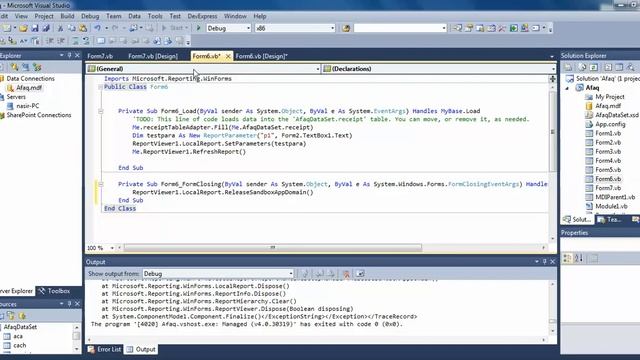Open the Project menu
Screen dimensions: 640x360
[x=44, y=16]
